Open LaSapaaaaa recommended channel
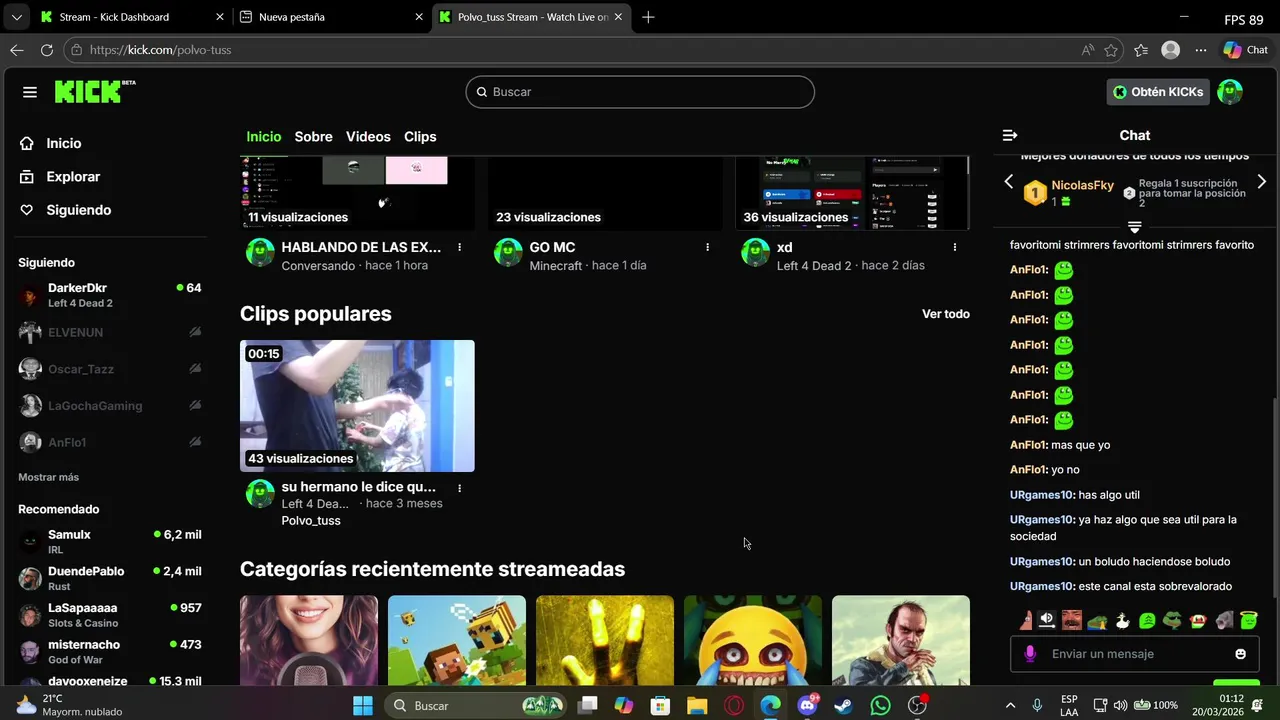1280x720 pixels. pyautogui.click(x=110, y=615)
